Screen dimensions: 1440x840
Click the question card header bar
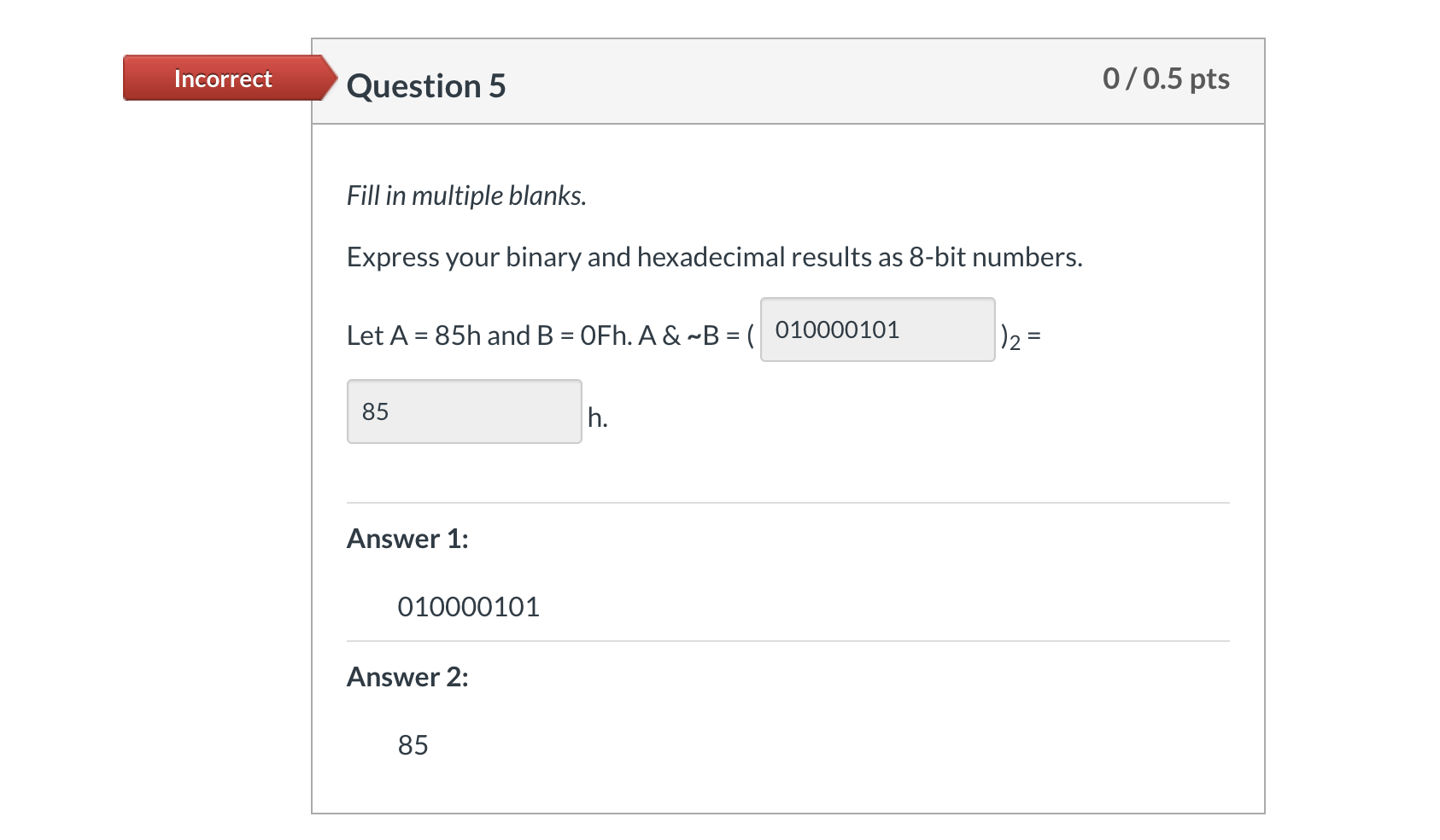pos(786,80)
